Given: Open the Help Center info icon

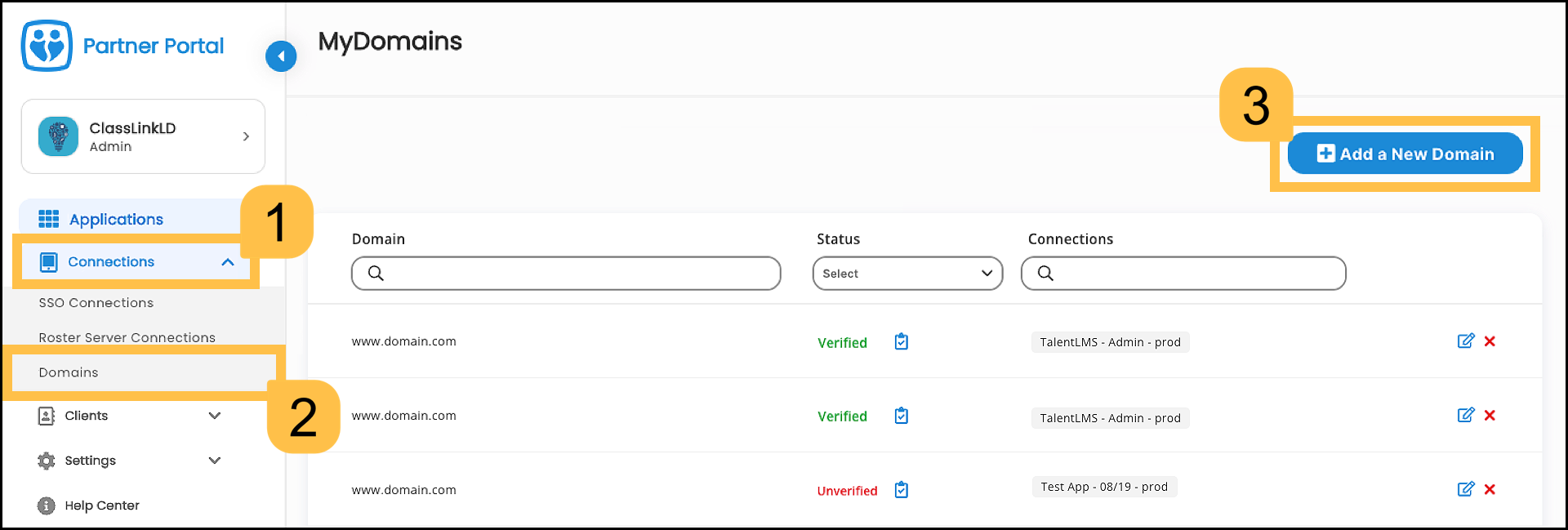Looking at the screenshot, I should coord(46,506).
